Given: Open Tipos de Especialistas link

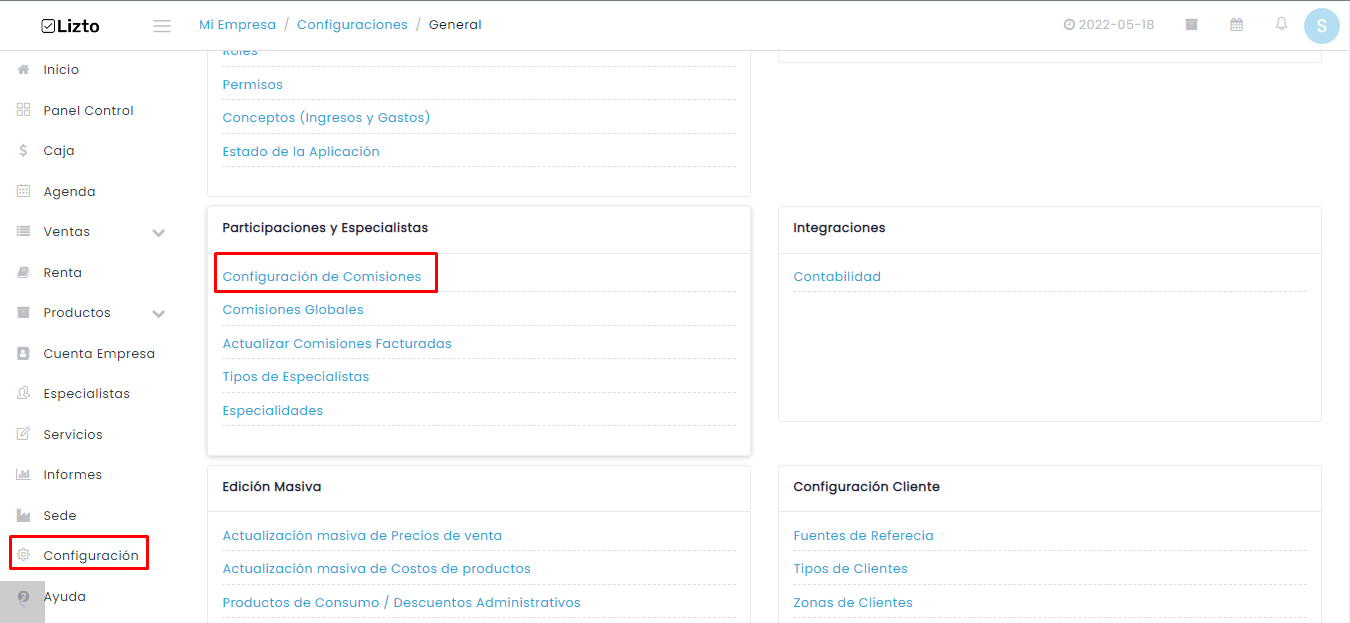Looking at the screenshot, I should [296, 377].
